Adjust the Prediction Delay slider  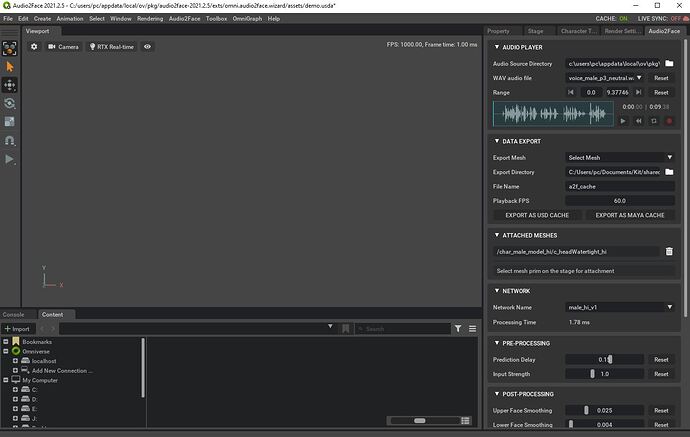604,360
